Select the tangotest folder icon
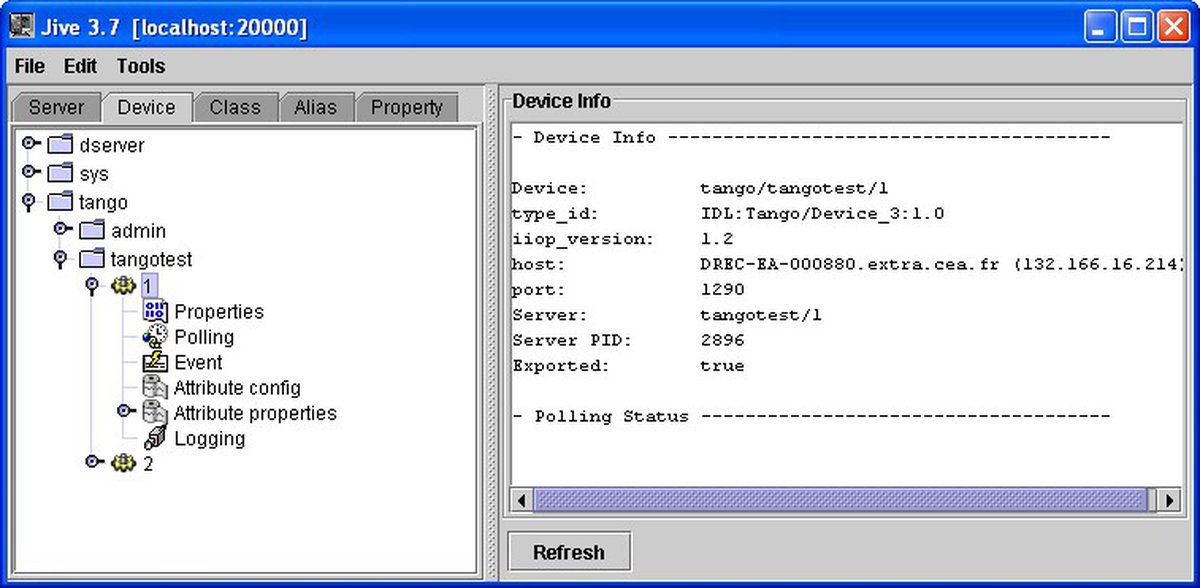Viewport: 1200px width, 588px height. click(x=91, y=258)
